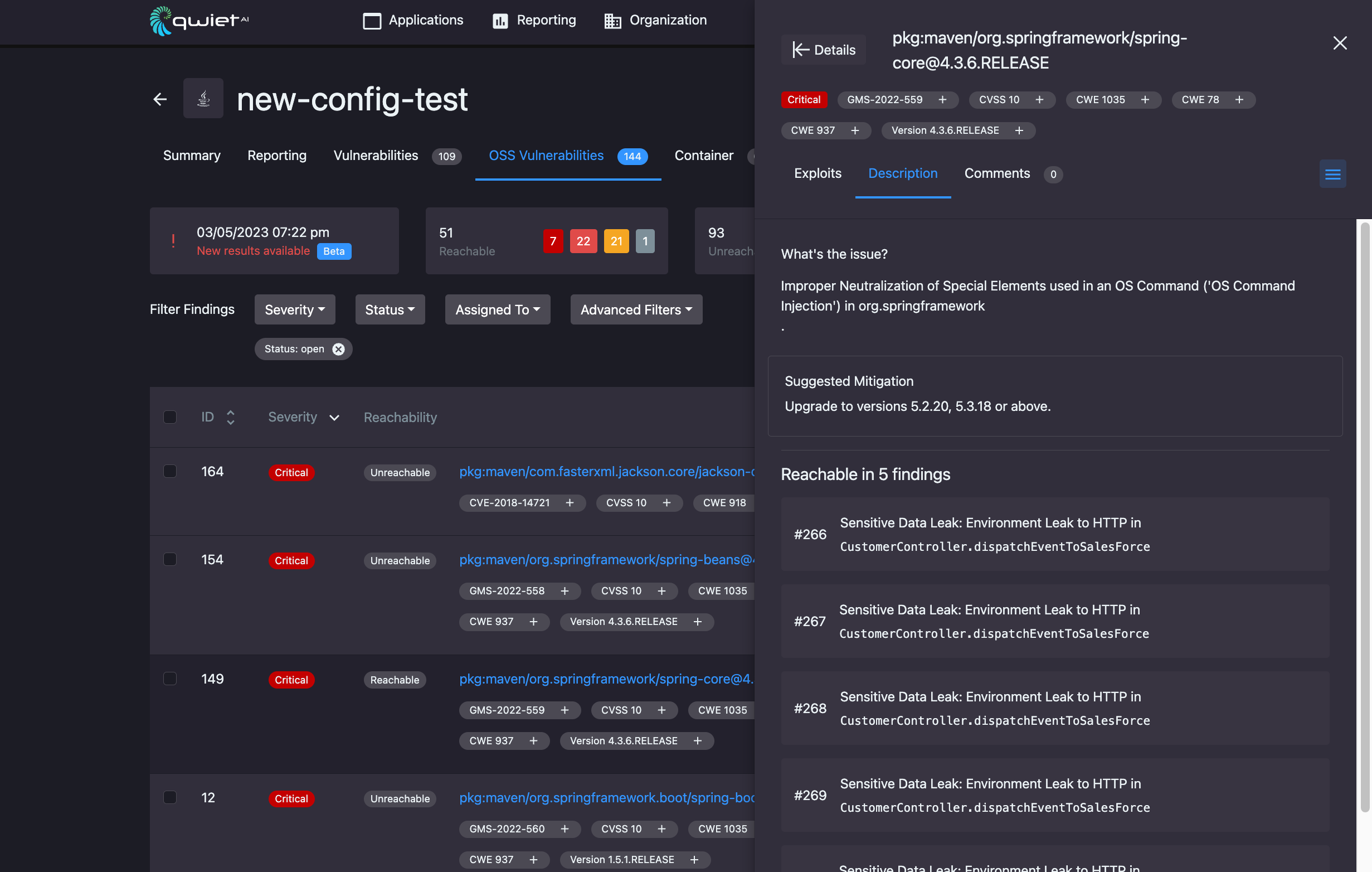Switch to the Exploits tab in the detail panel
The height and width of the screenshot is (872, 1372).
tap(818, 173)
